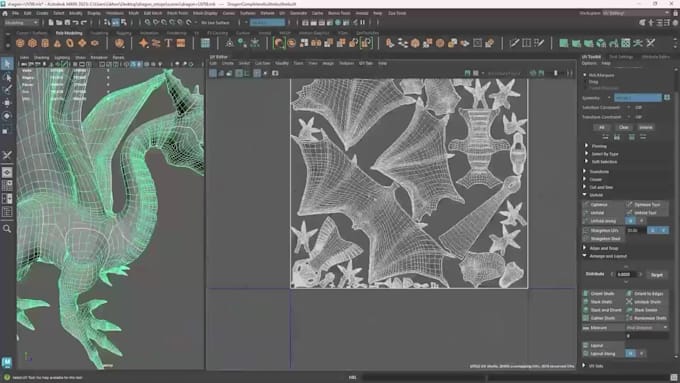The height and width of the screenshot is (383, 680).
Task: Switch to the Poly Modeling shelf tab
Action: (69, 33)
